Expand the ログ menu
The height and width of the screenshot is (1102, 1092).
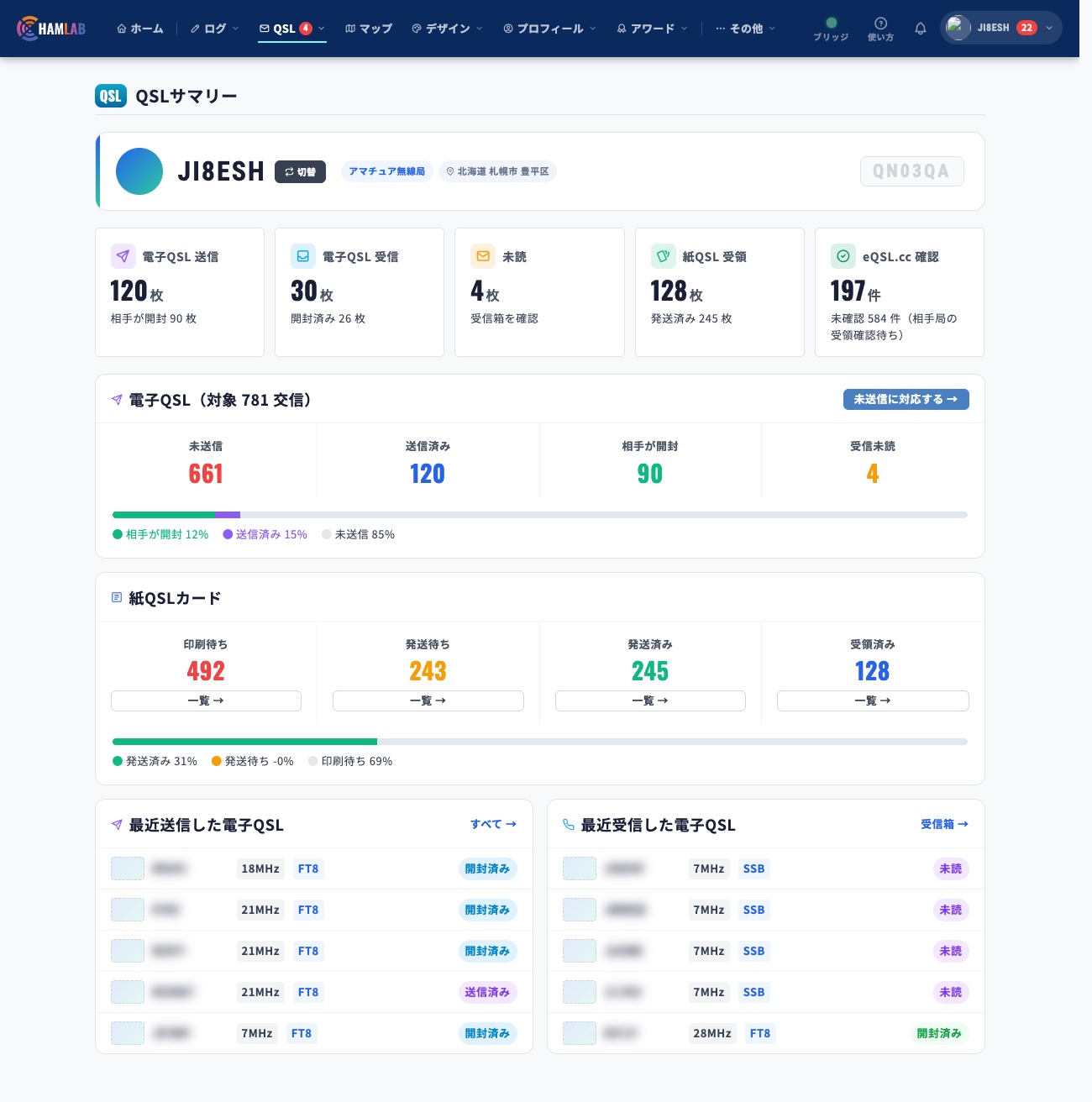214,29
